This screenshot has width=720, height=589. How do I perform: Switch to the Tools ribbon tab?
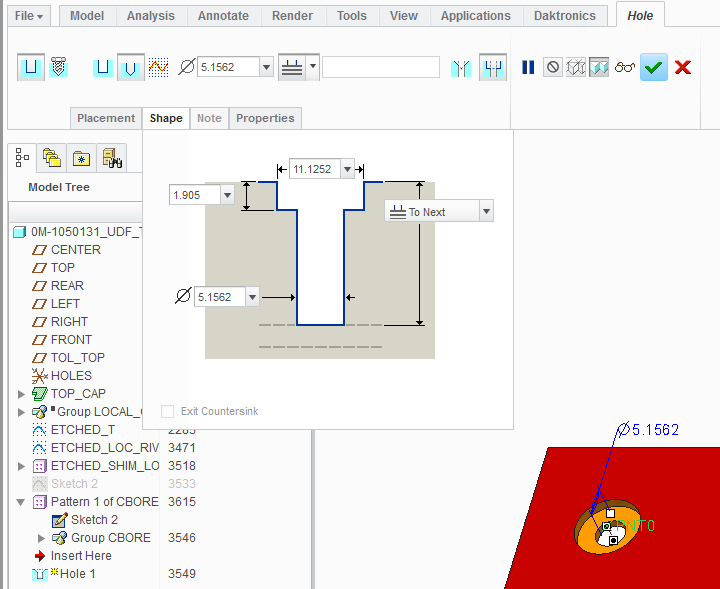352,16
